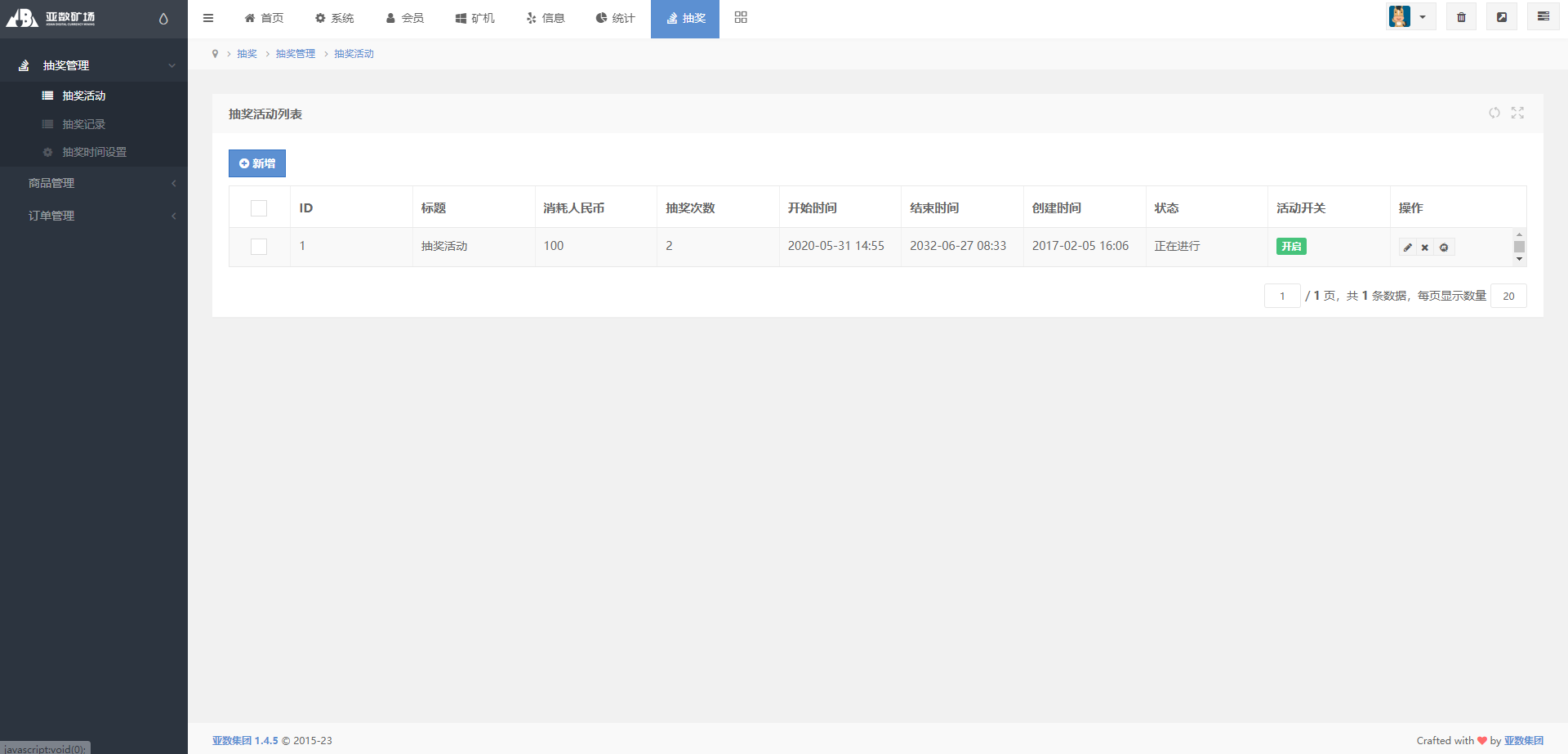Screen dimensions: 1568x754
Task: Check the checkbox for row ID 1
Action: pos(259,247)
